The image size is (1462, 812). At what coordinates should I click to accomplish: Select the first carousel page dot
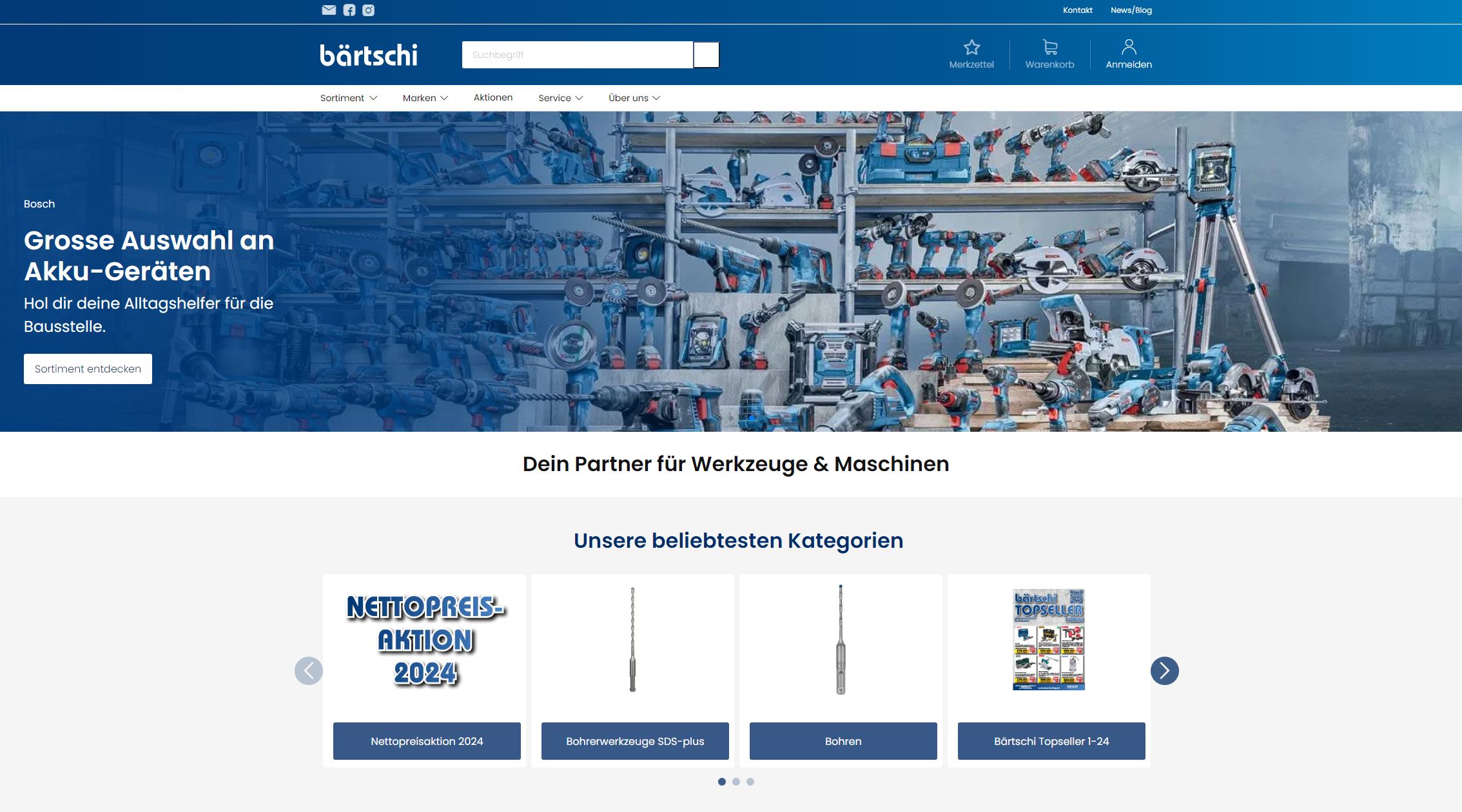722,782
